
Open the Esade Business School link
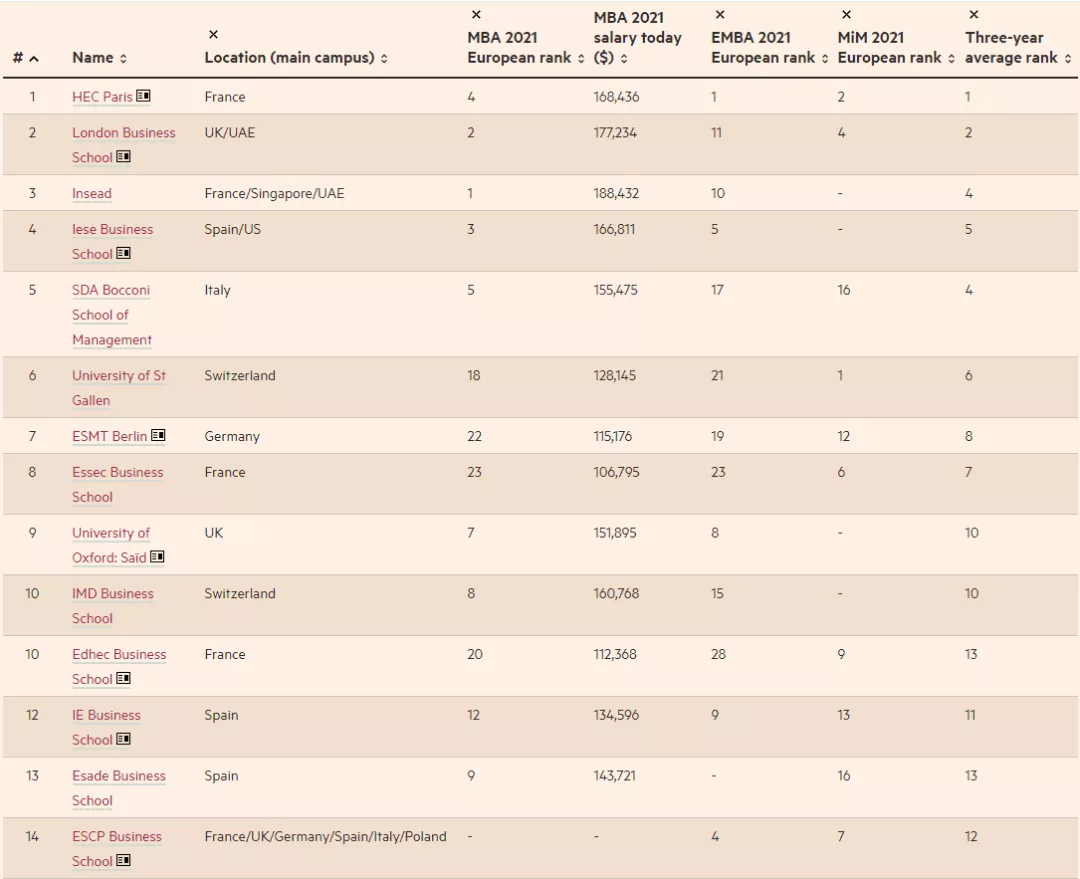pos(118,776)
